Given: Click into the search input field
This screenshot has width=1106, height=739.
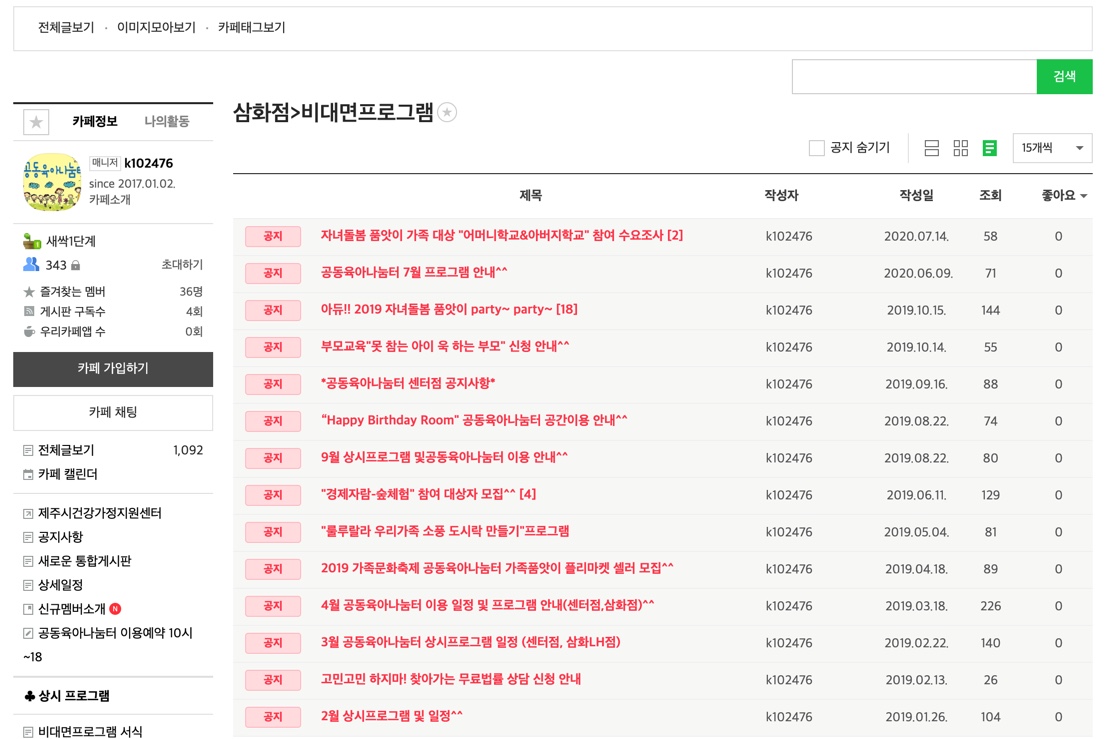Looking at the screenshot, I should 913,77.
